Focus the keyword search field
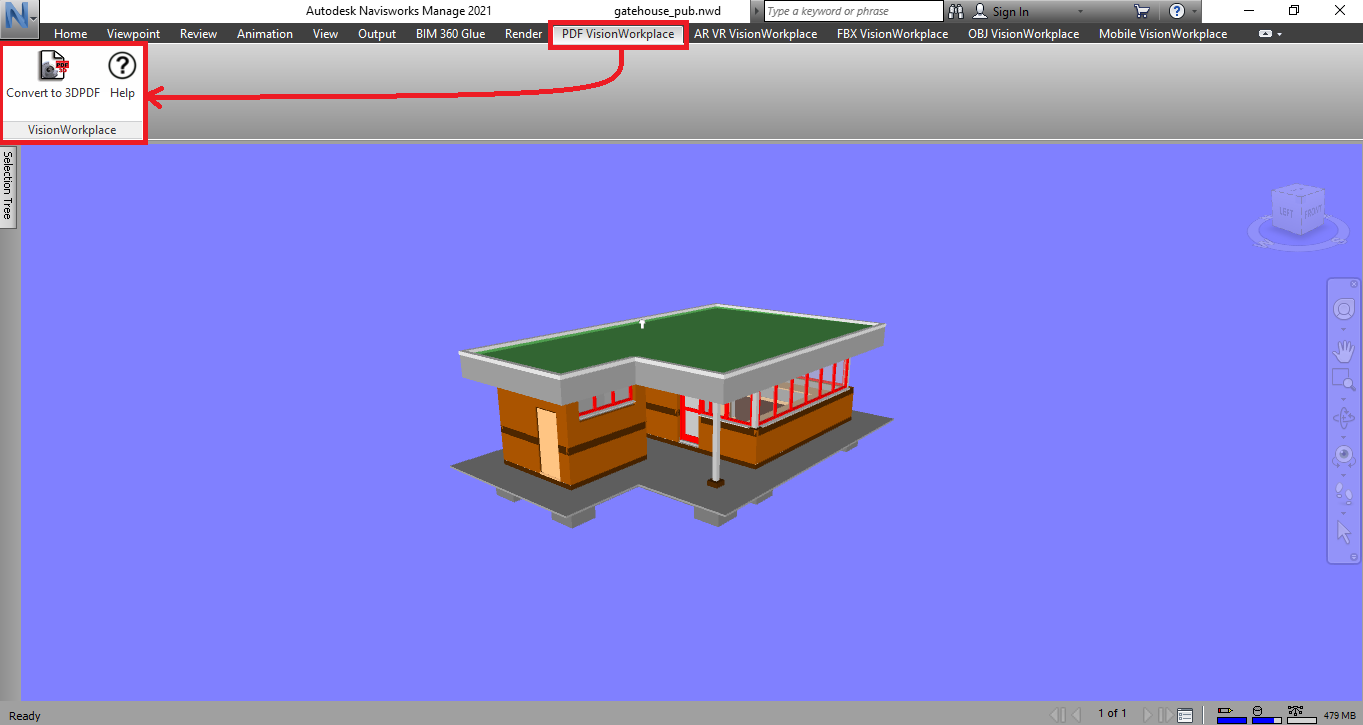The height and width of the screenshot is (725, 1363). pos(853,11)
